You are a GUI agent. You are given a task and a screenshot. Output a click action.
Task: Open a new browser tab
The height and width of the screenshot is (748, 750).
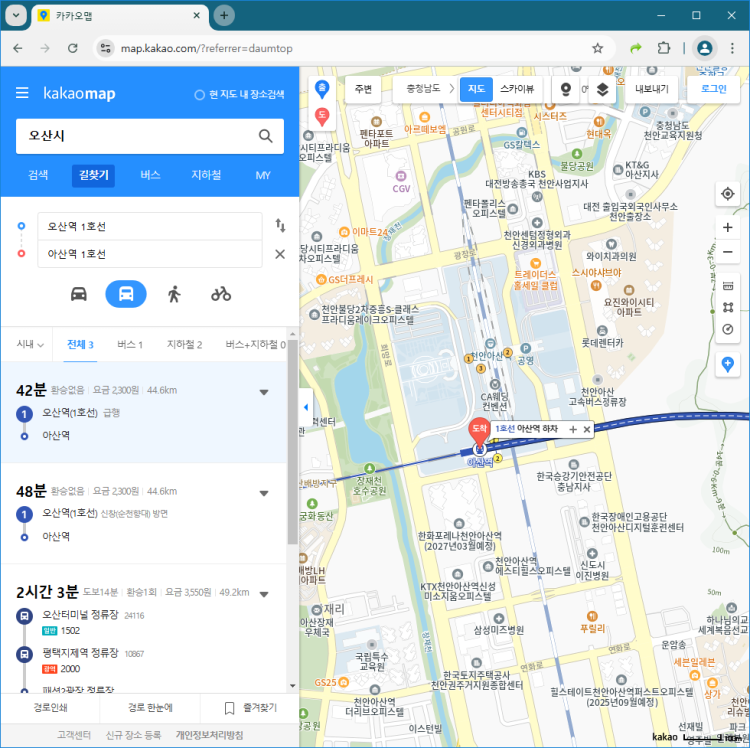pyautogui.click(x=224, y=15)
